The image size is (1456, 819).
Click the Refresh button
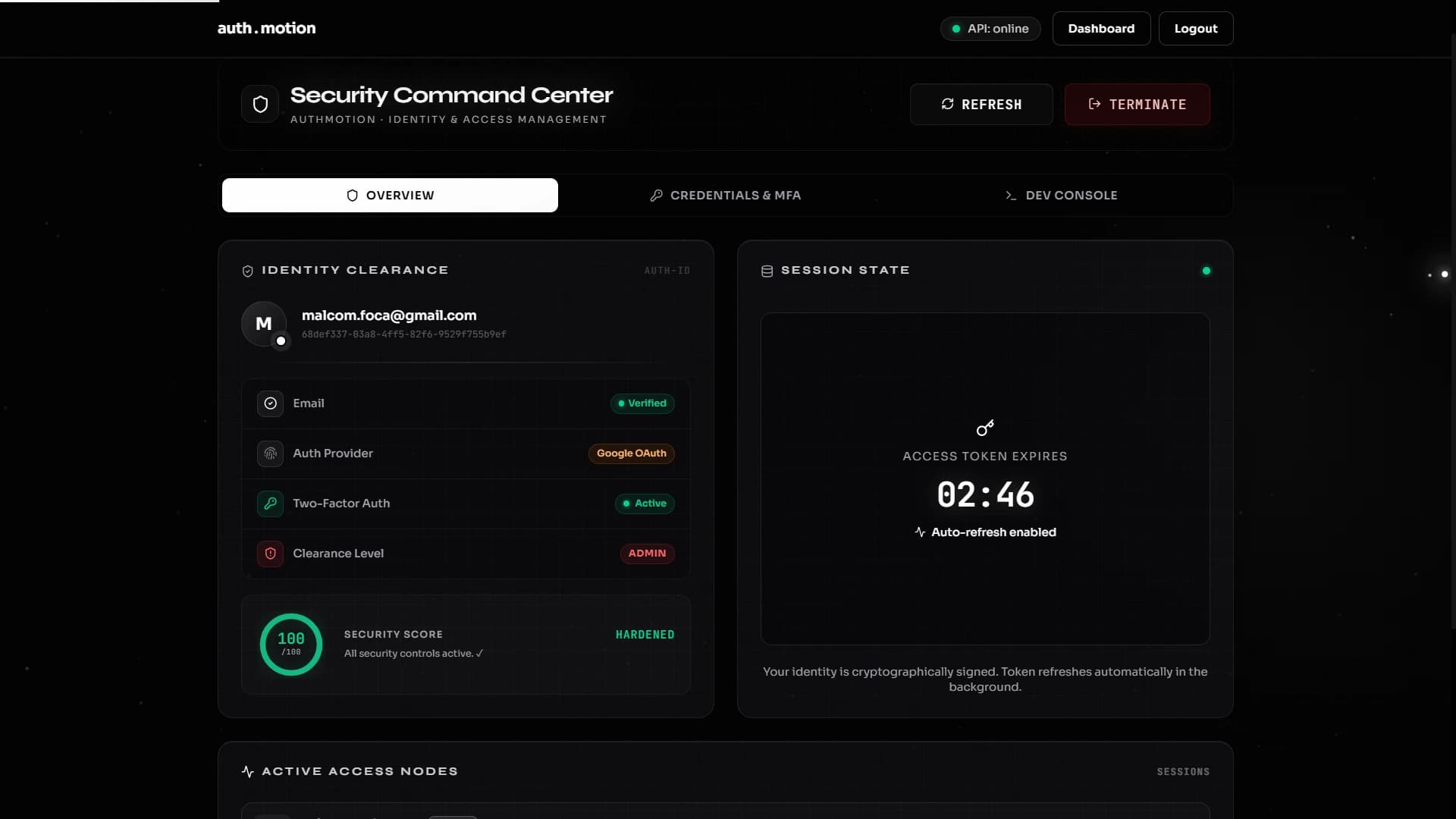click(x=981, y=105)
